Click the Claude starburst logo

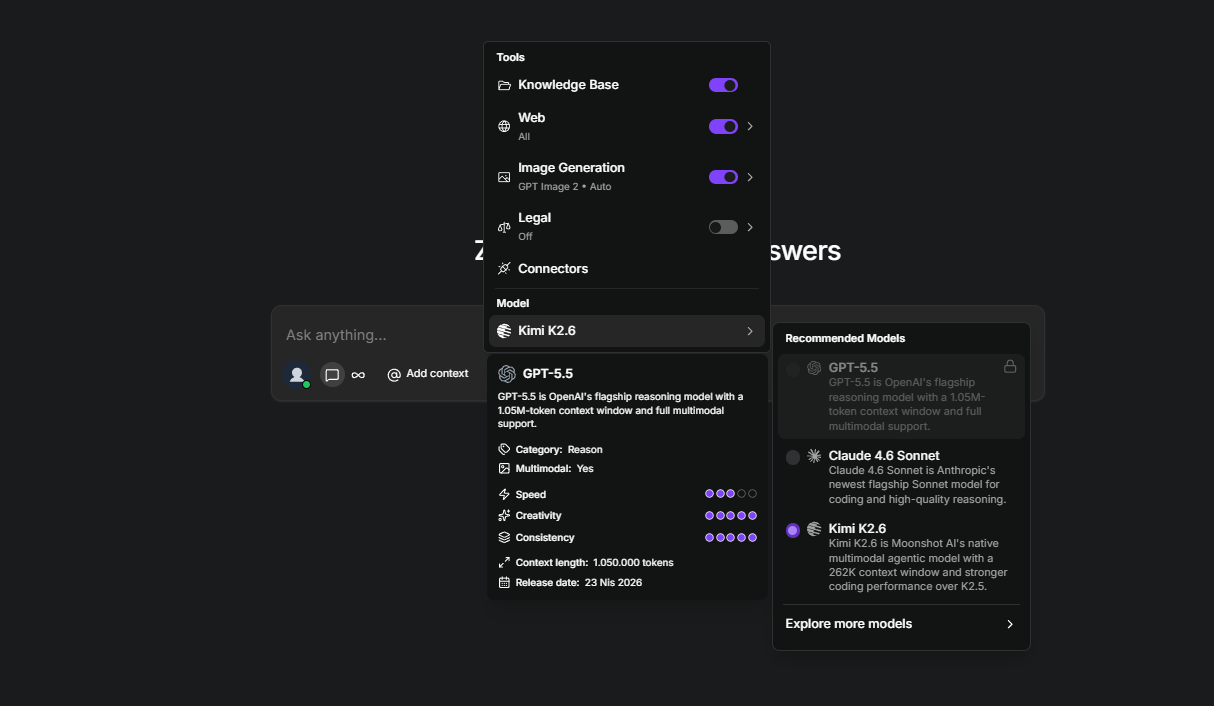coord(814,456)
